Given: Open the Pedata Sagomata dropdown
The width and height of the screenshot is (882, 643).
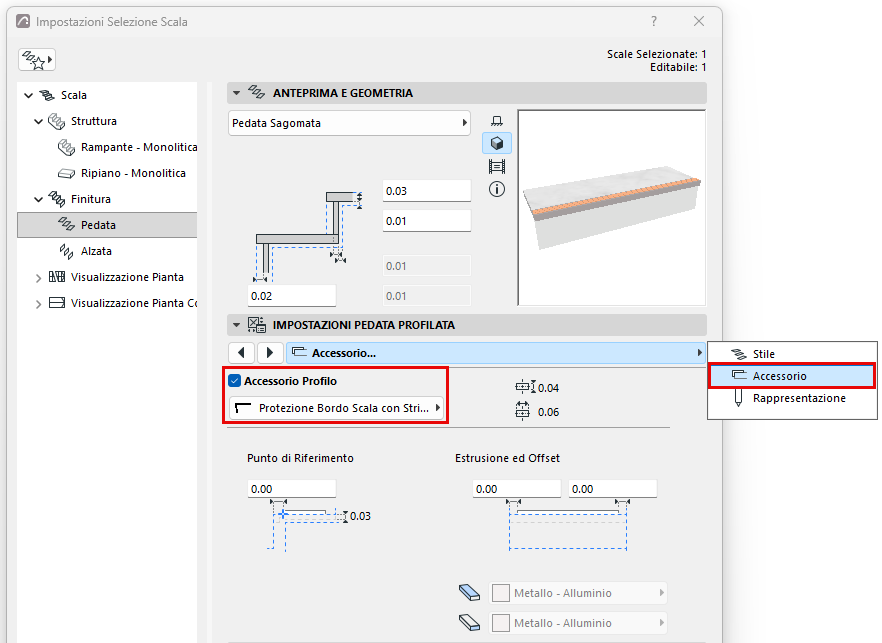Looking at the screenshot, I should click(349, 123).
